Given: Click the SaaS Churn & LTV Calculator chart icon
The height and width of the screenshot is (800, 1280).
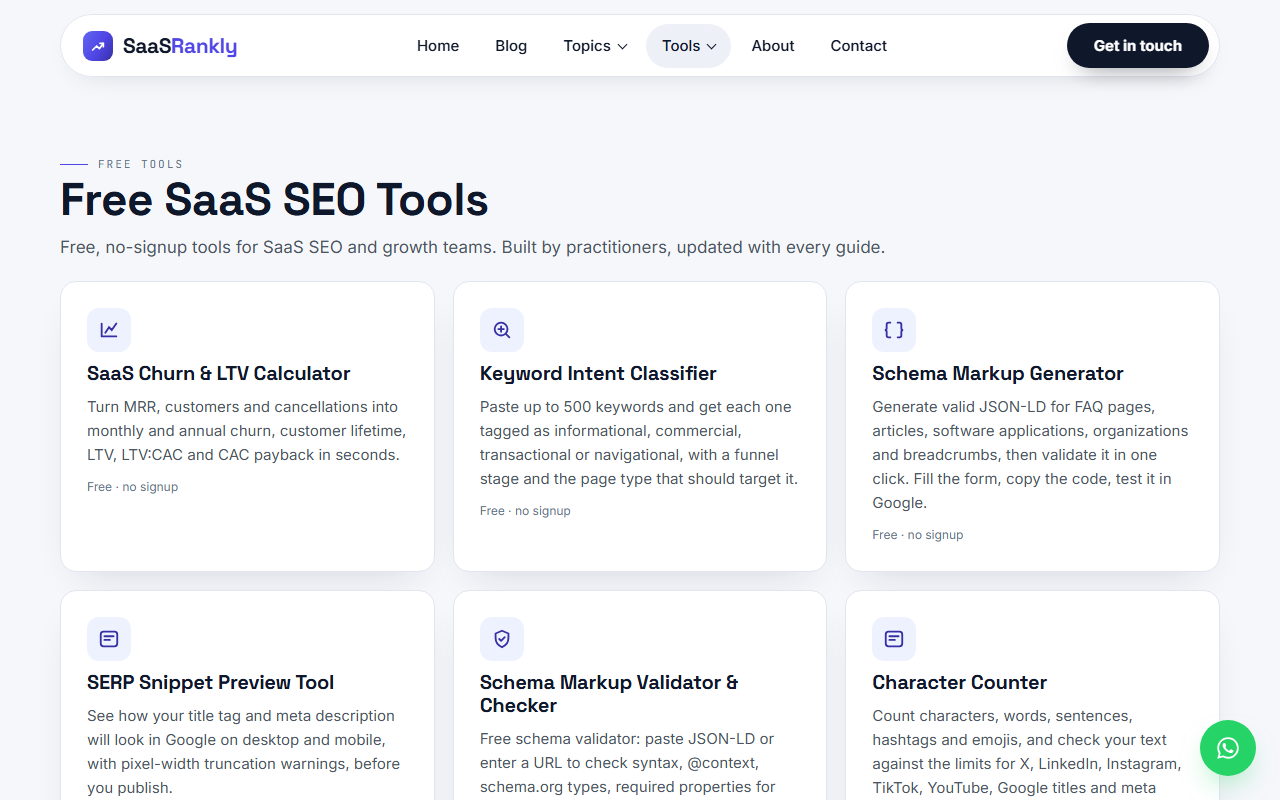Looking at the screenshot, I should pyautogui.click(x=109, y=330).
